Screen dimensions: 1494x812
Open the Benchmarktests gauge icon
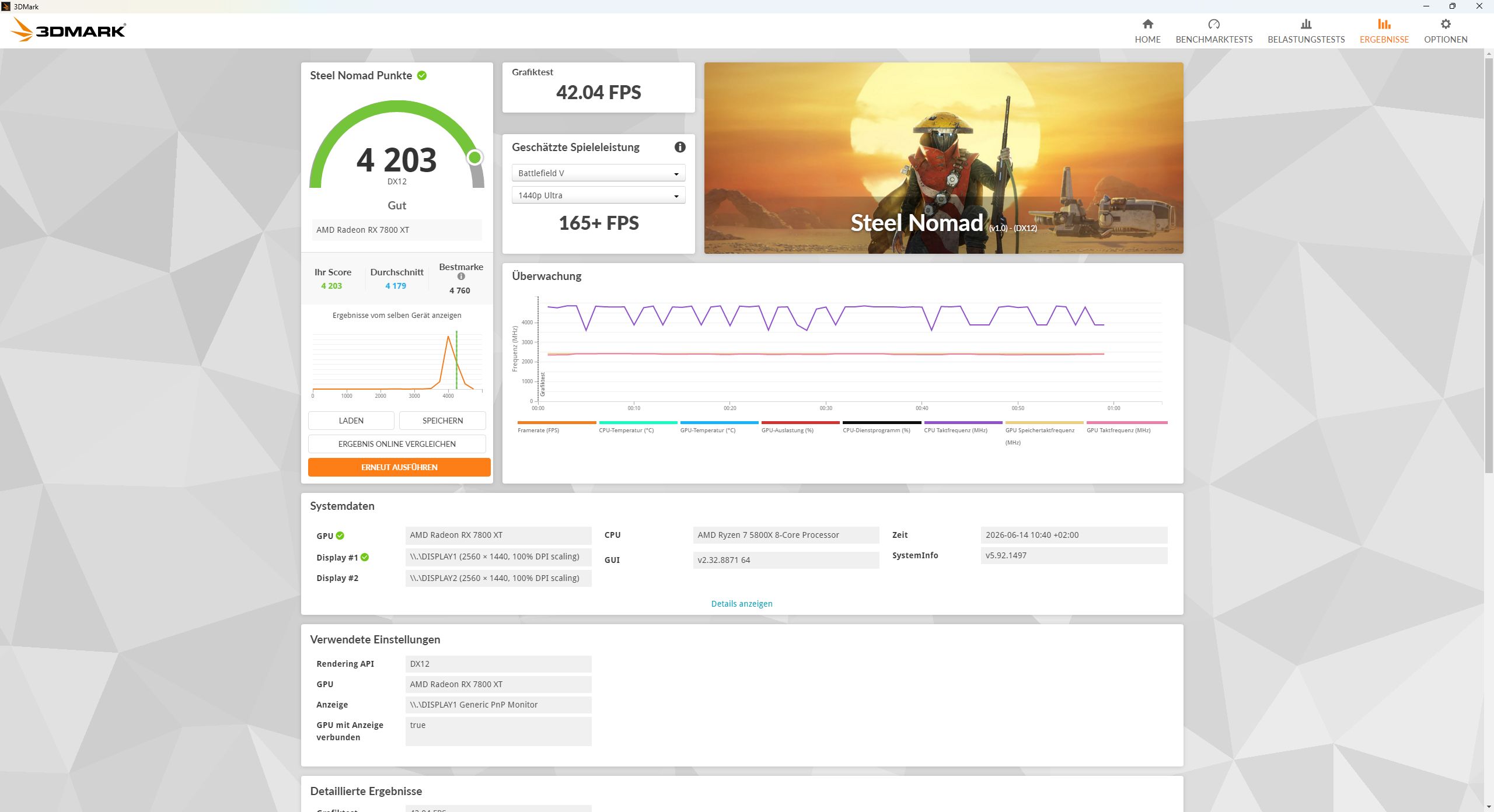tap(1214, 24)
